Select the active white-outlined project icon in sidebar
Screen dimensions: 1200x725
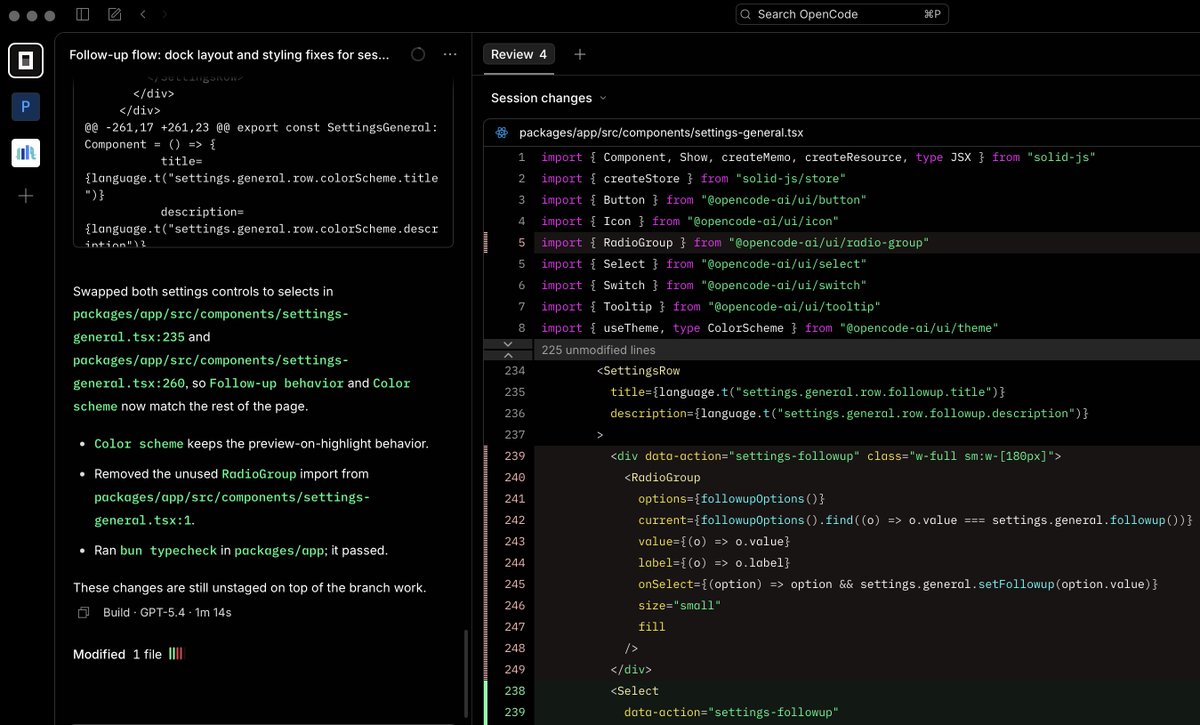click(26, 61)
